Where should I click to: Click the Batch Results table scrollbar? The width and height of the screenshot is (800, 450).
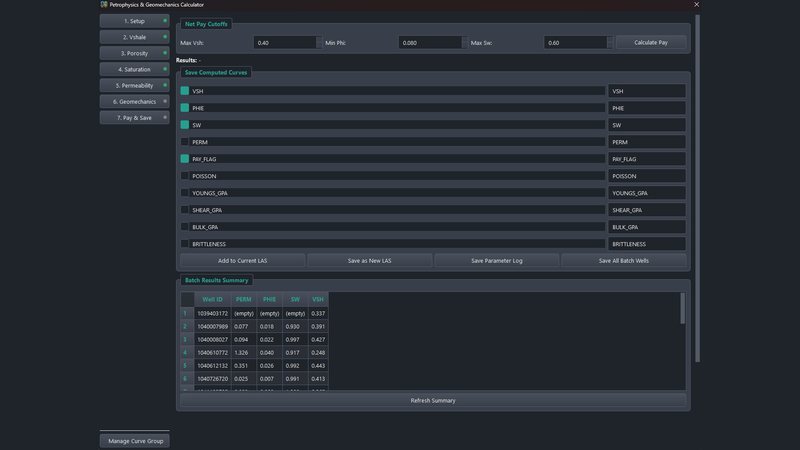[683, 308]
